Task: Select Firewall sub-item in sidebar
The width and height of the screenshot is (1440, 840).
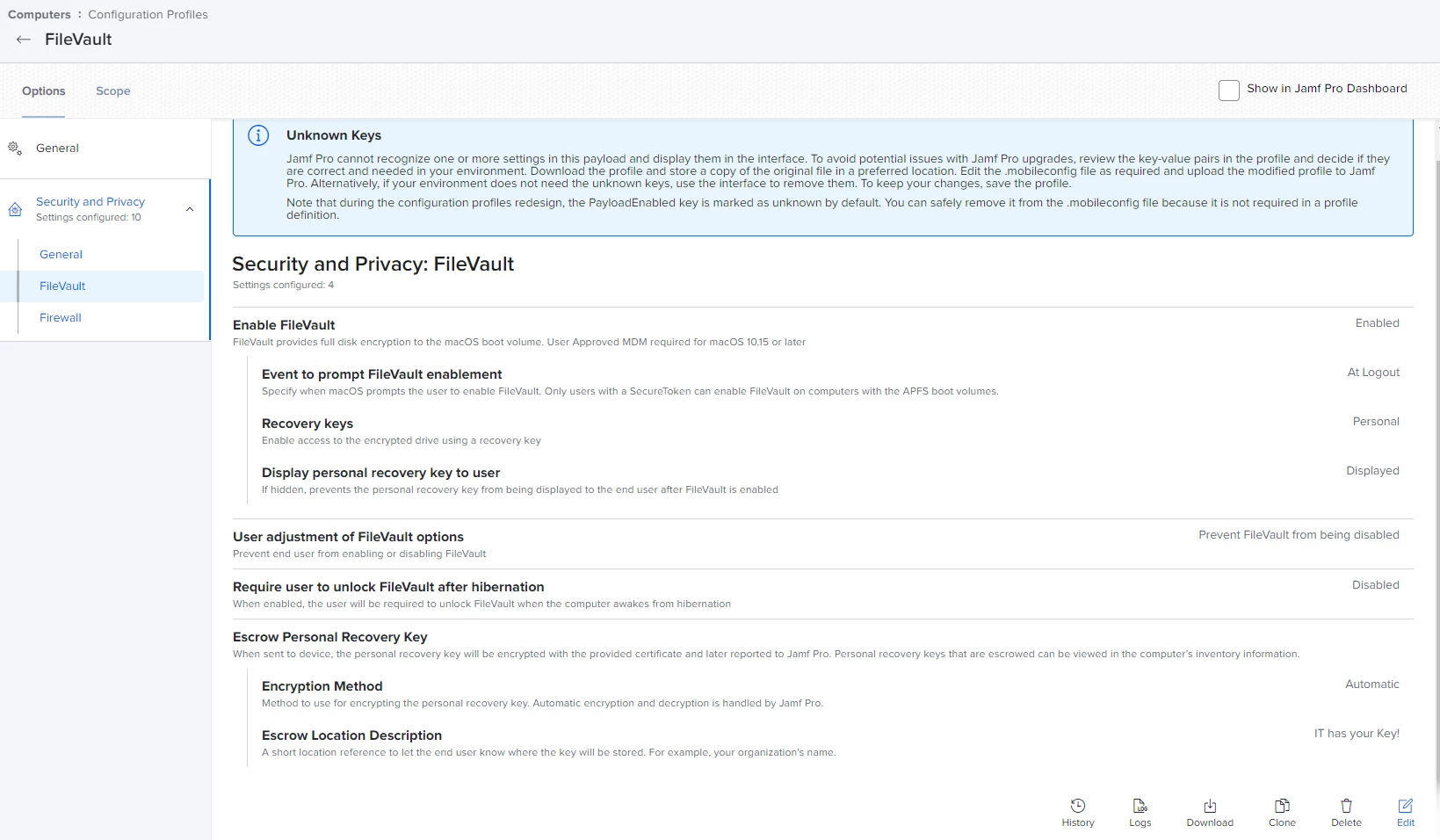Action: 61,317
